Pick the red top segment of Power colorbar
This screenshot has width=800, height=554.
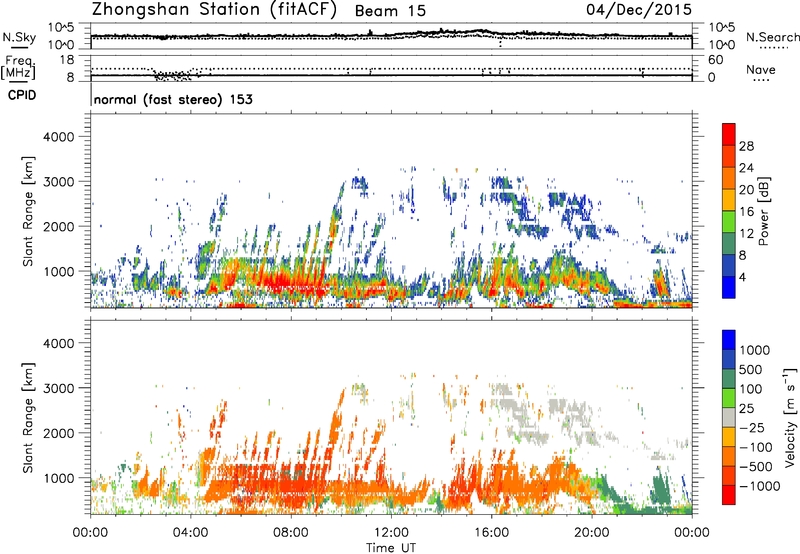coord(729,135)
